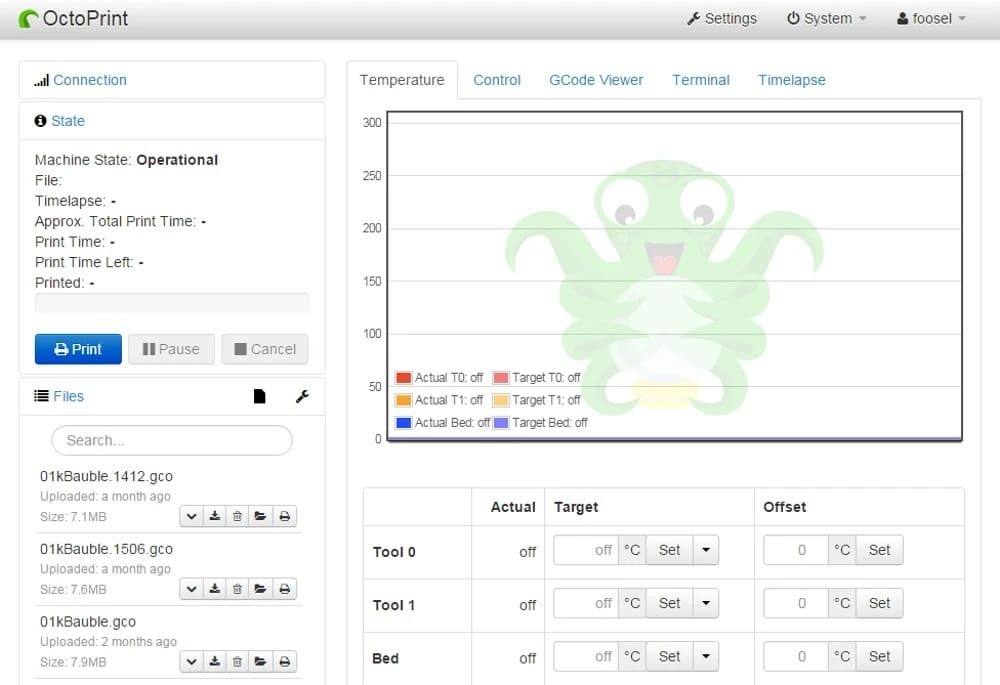This screenshot has width=1000, height=685.
Task: Select the Temperature tab
Action: [x=402, y=80]
